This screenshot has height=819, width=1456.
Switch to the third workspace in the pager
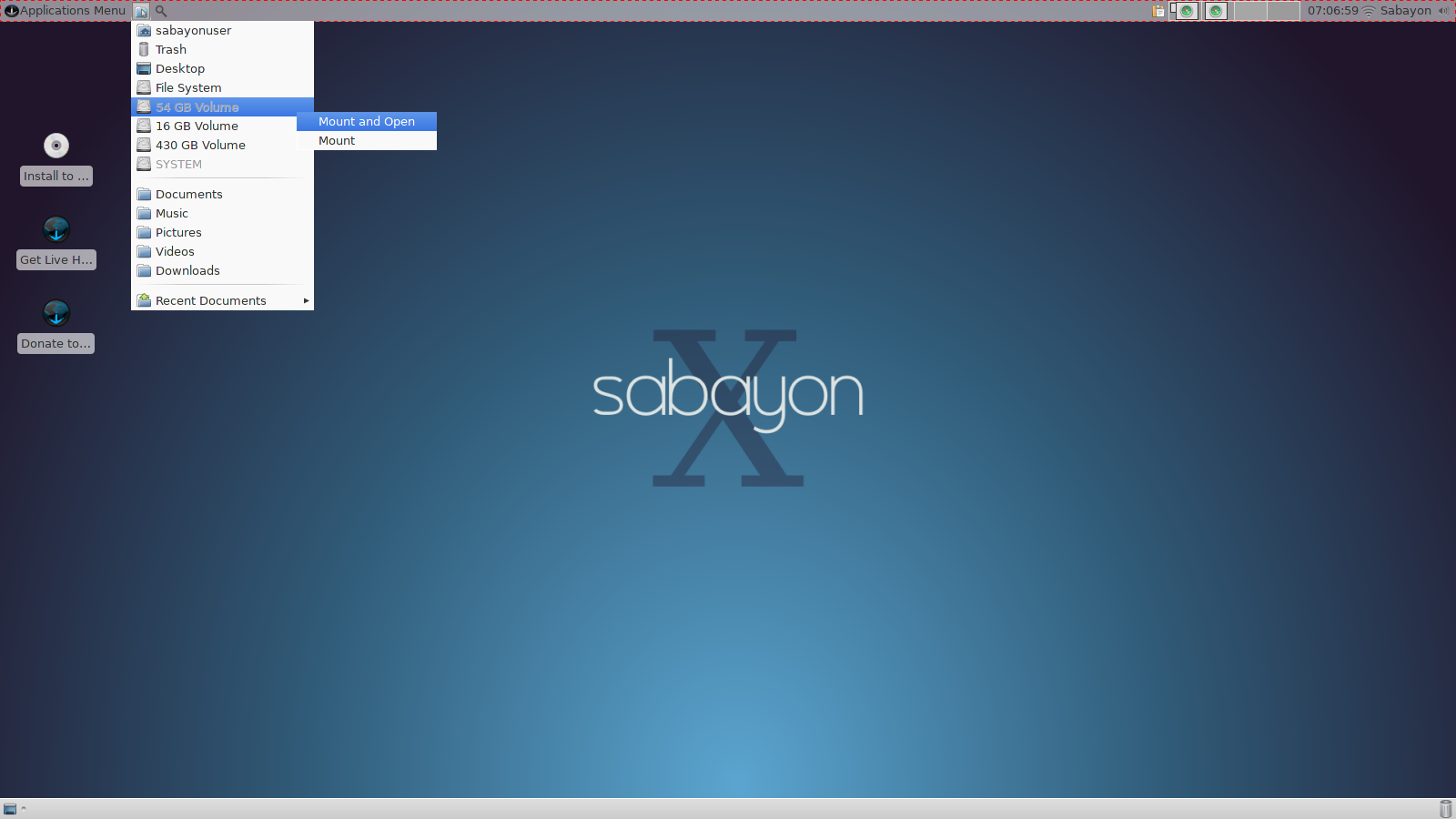point(1250,11)
